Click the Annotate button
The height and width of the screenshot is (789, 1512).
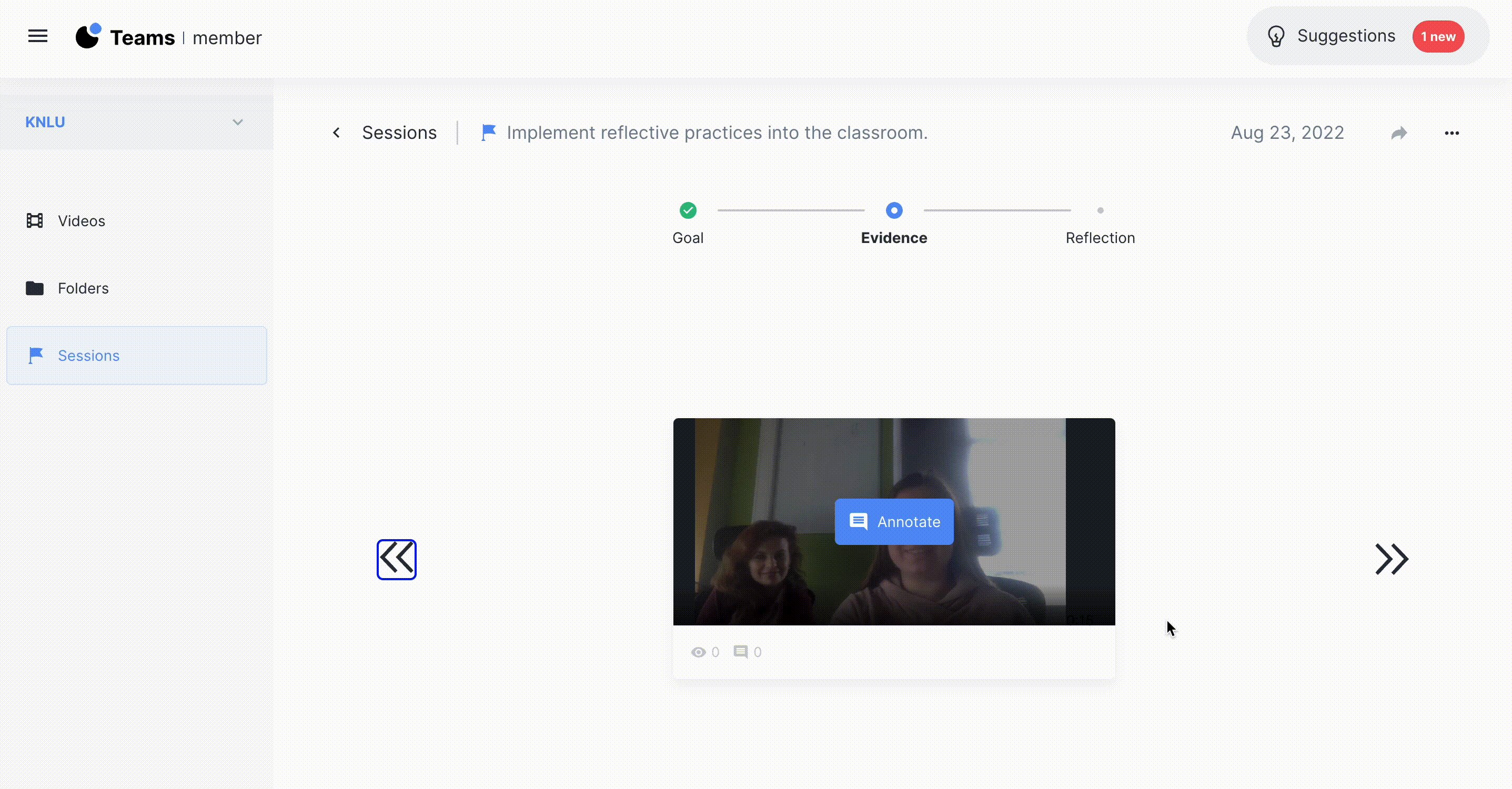(894, 521)
